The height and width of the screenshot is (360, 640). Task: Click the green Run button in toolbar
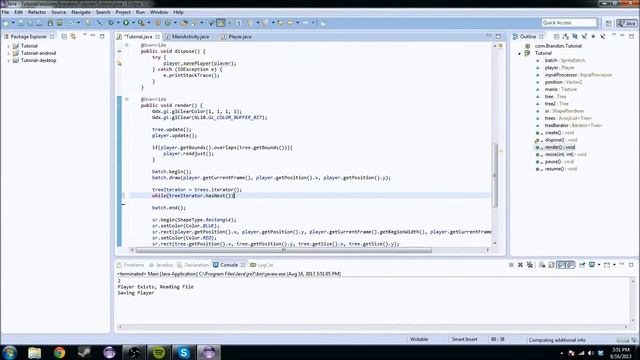tap(126, 23)
